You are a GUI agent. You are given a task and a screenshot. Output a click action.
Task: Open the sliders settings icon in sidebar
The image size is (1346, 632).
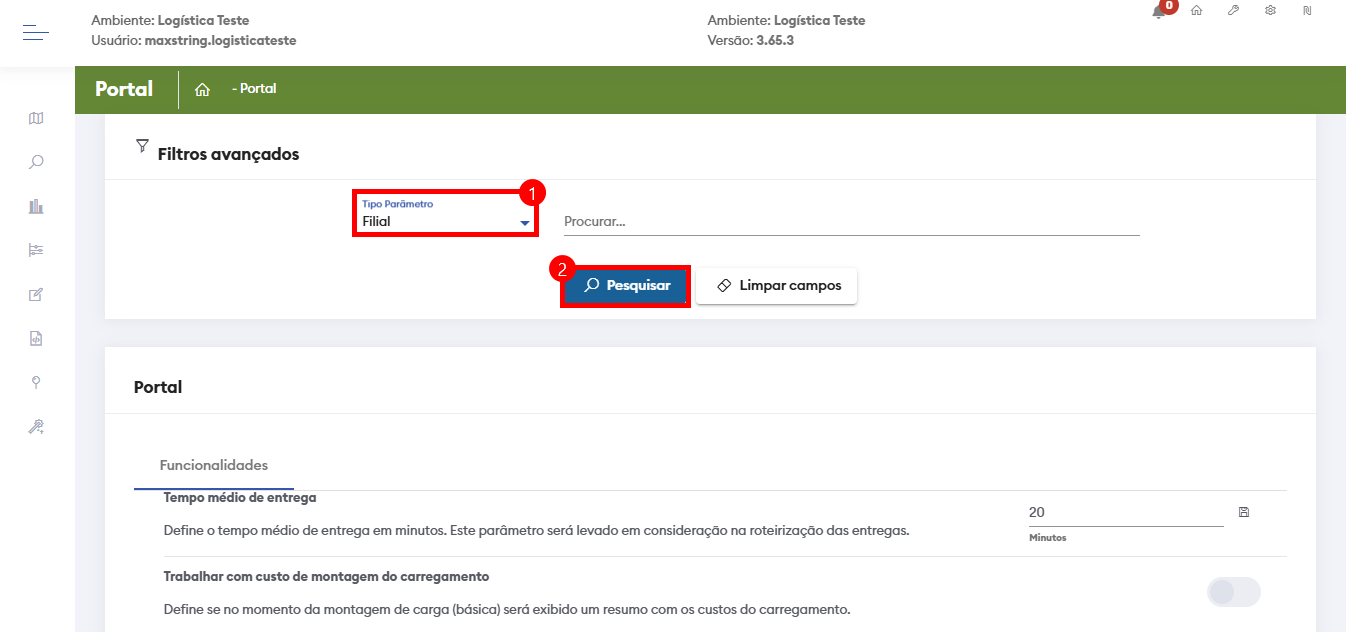37,250
